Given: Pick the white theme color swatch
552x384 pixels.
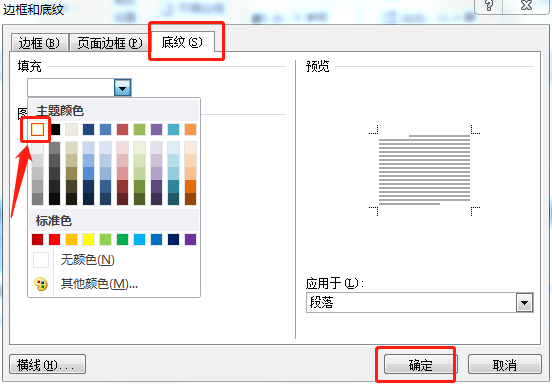Looking at the screenshot, I should (x=37, y=129).
